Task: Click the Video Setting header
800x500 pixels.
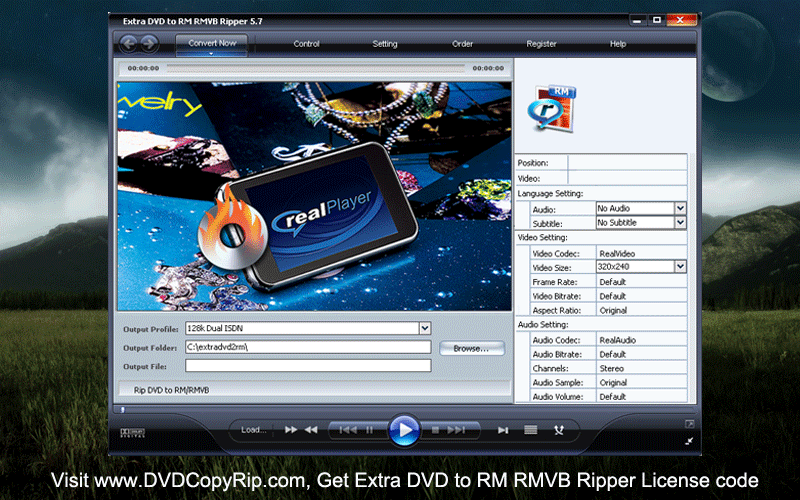Action: tap(542, 238)
